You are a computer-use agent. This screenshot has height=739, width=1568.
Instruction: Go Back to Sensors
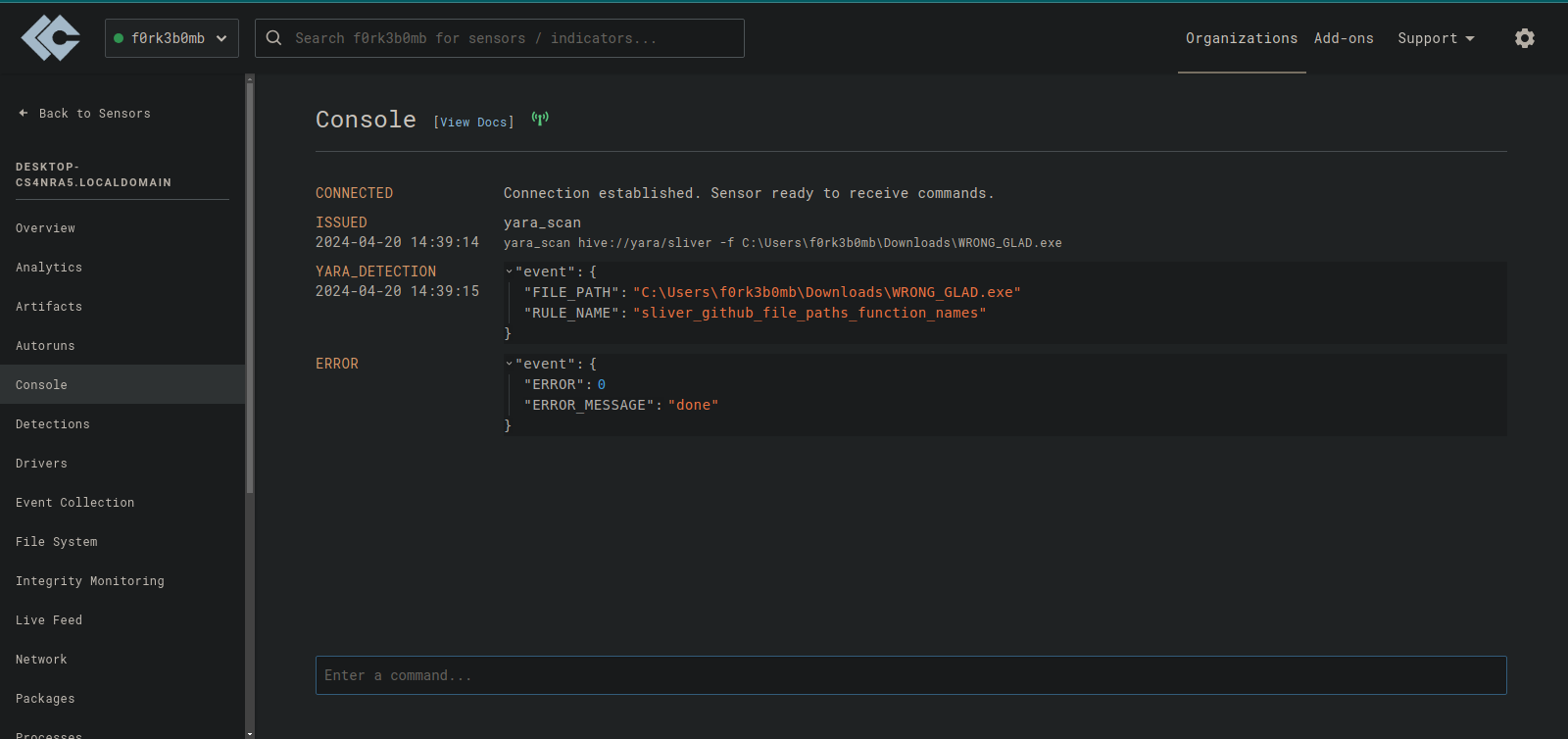(84, 114)
